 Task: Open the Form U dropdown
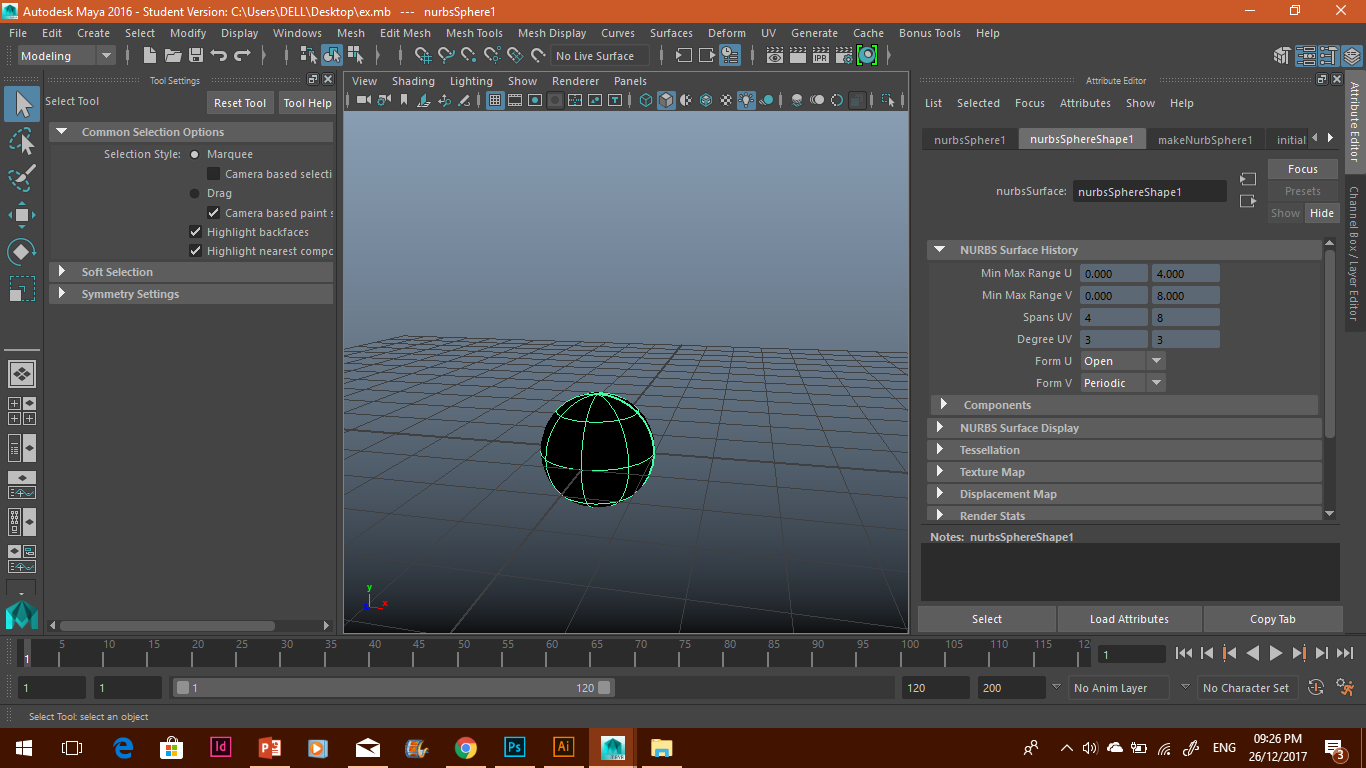1123,361
